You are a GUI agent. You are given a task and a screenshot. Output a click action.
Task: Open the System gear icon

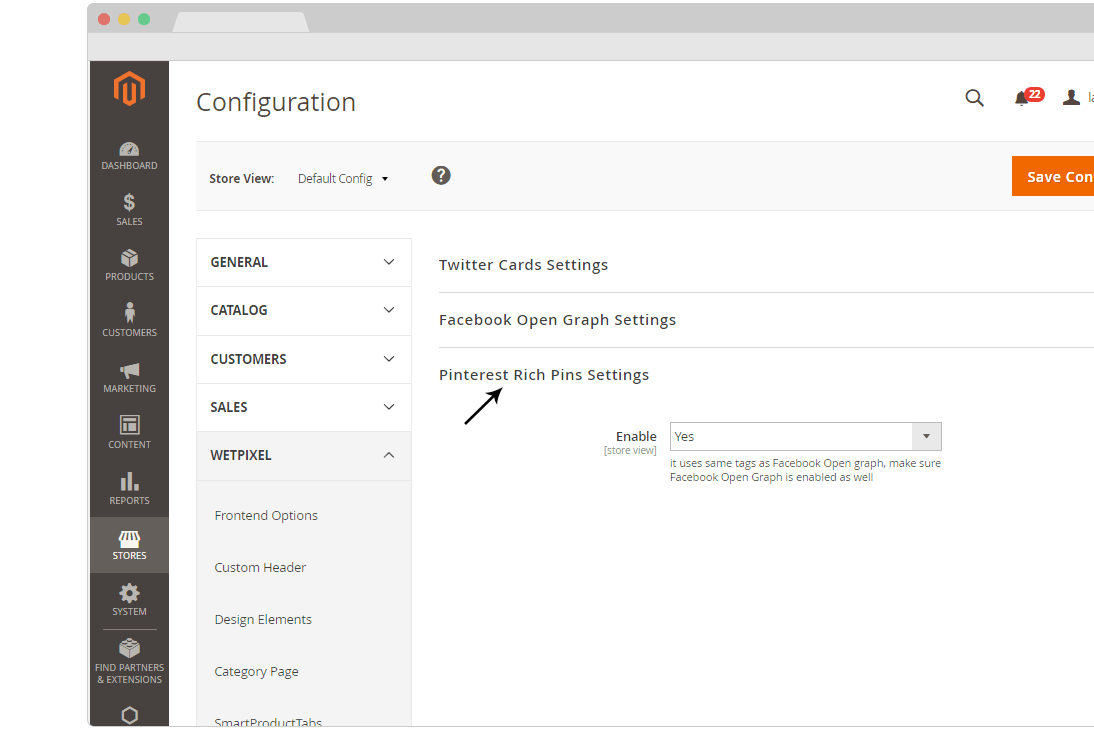coord(129,593)
